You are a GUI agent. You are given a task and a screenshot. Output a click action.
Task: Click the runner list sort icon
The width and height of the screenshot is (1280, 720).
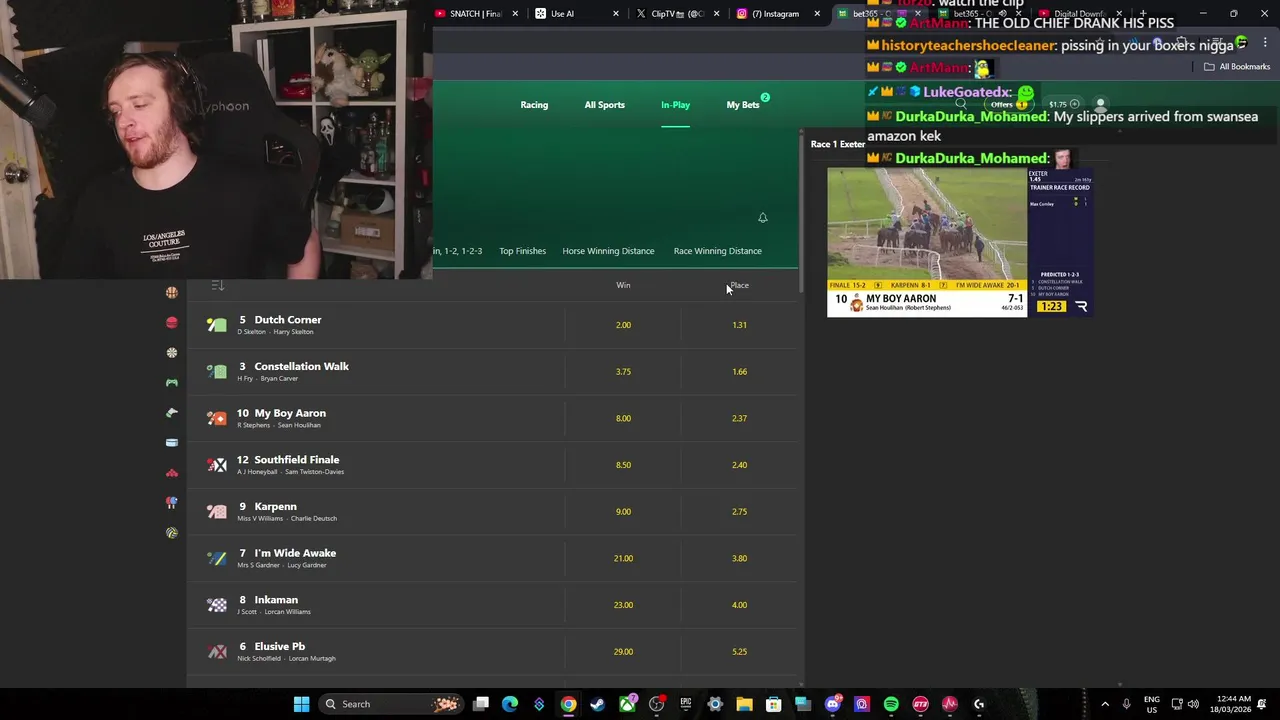(x=217, y=285)
